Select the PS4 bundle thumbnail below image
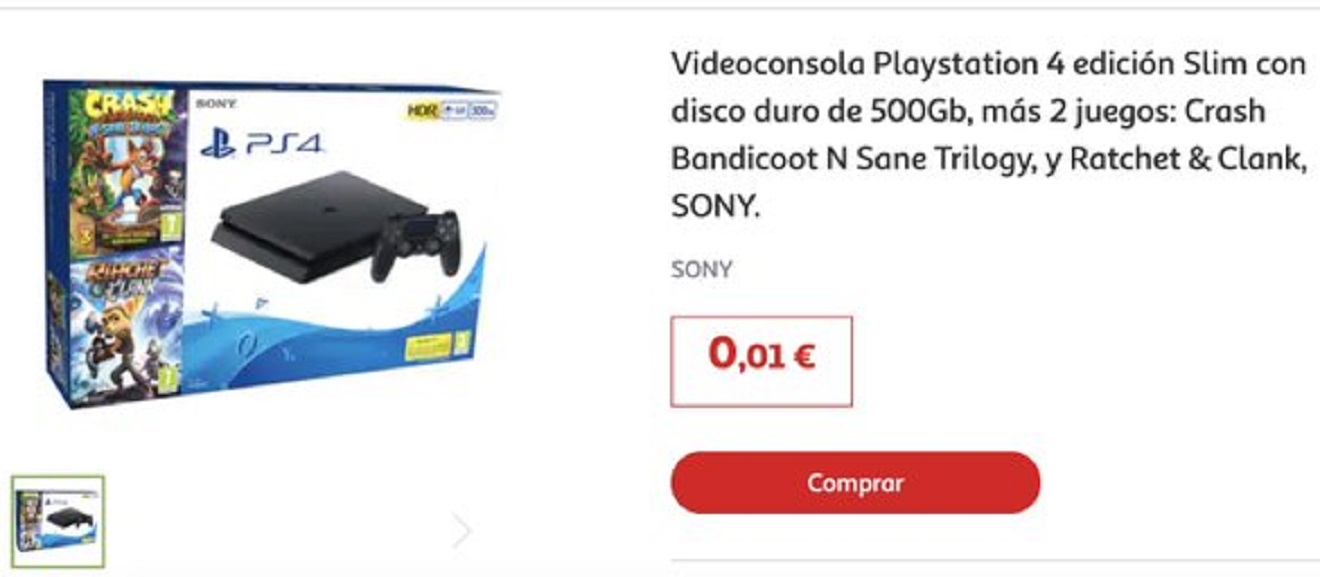This screenshot has width=1320, height=577. [x=58, y=521]
